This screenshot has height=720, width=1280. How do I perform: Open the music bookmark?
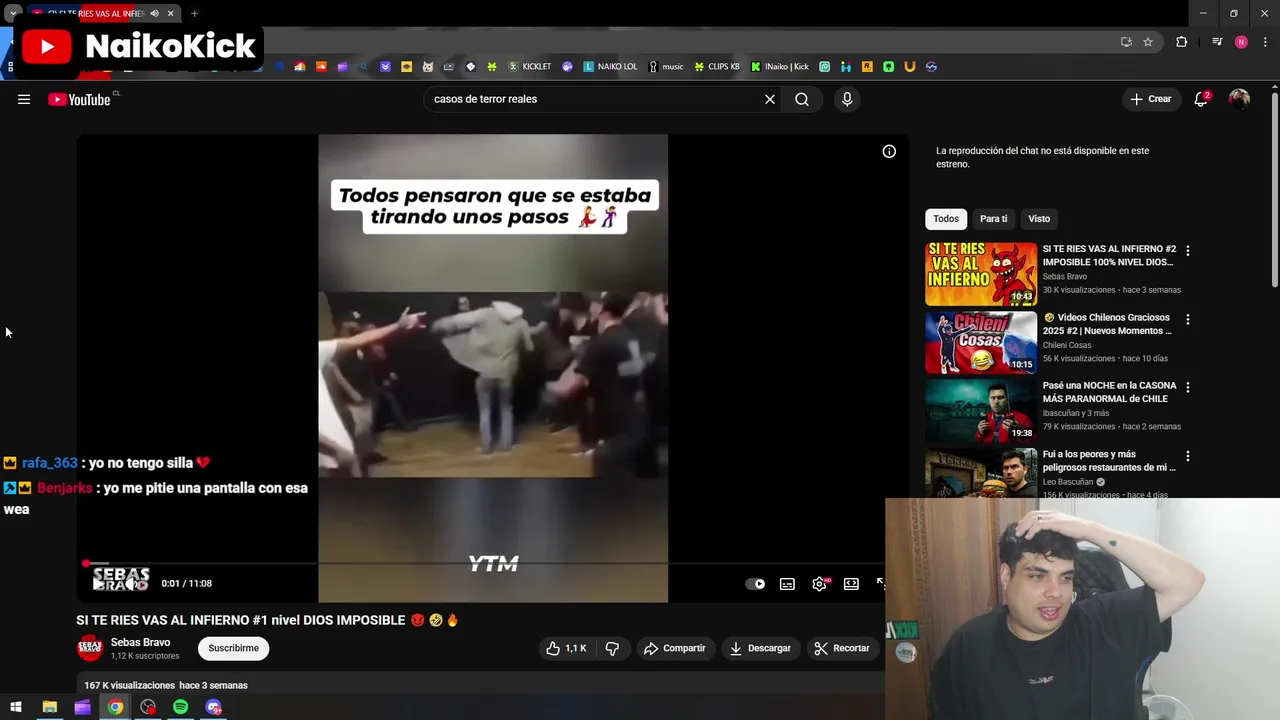tap(666, 67)
